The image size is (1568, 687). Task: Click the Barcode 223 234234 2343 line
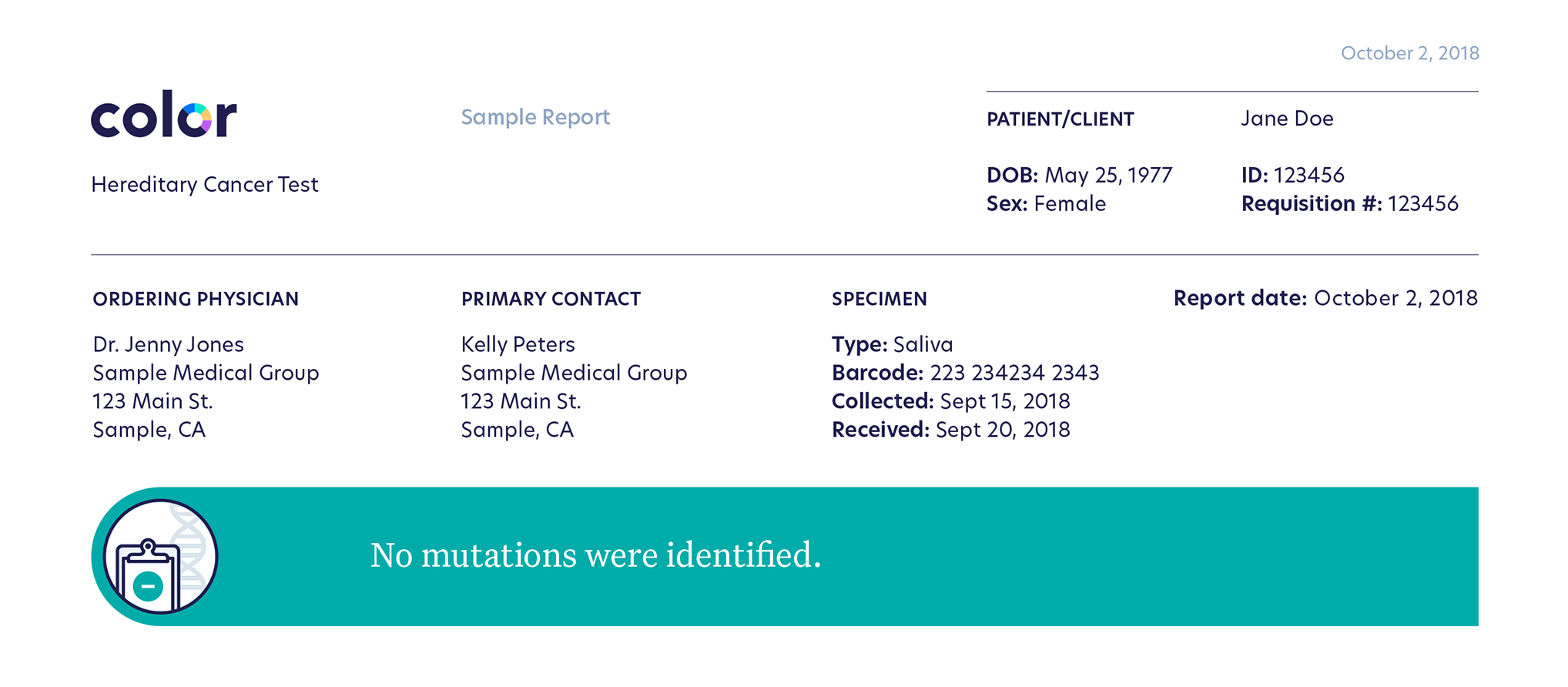pyautogui.click(x=965, y=373)
